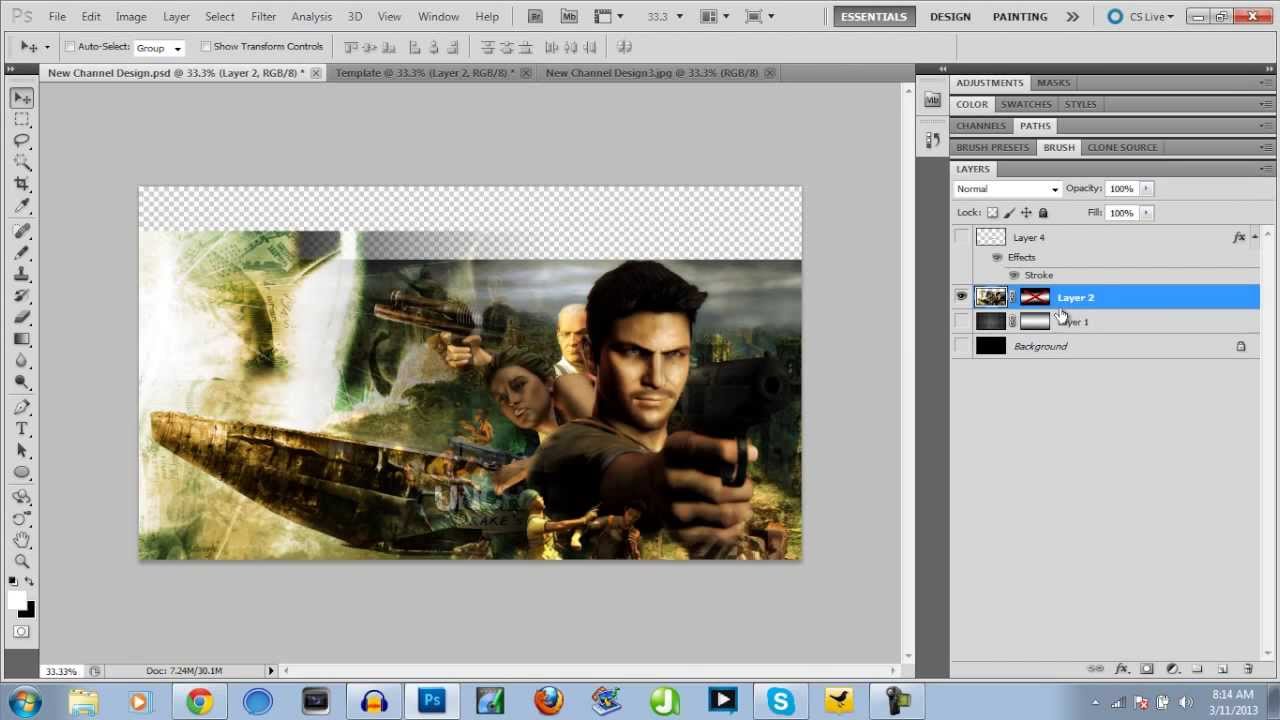
Task: Open the Filter menu
Action: tap(264, 17)
